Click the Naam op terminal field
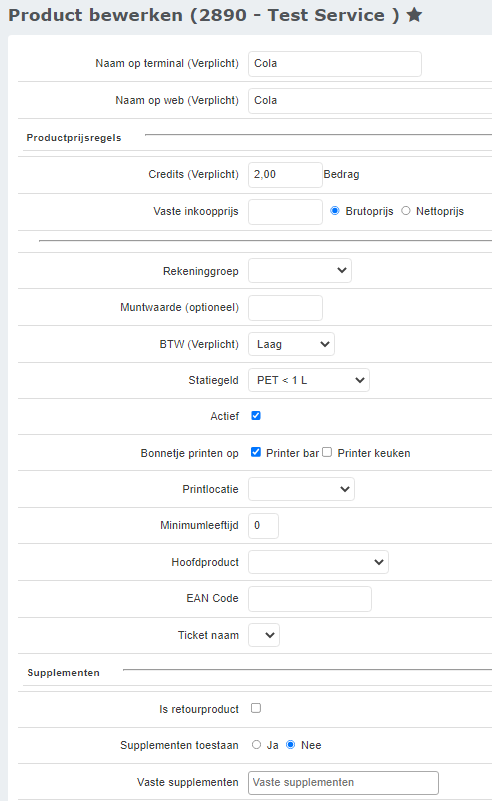This screenshot has width=492, height=801. coord(335,64)
